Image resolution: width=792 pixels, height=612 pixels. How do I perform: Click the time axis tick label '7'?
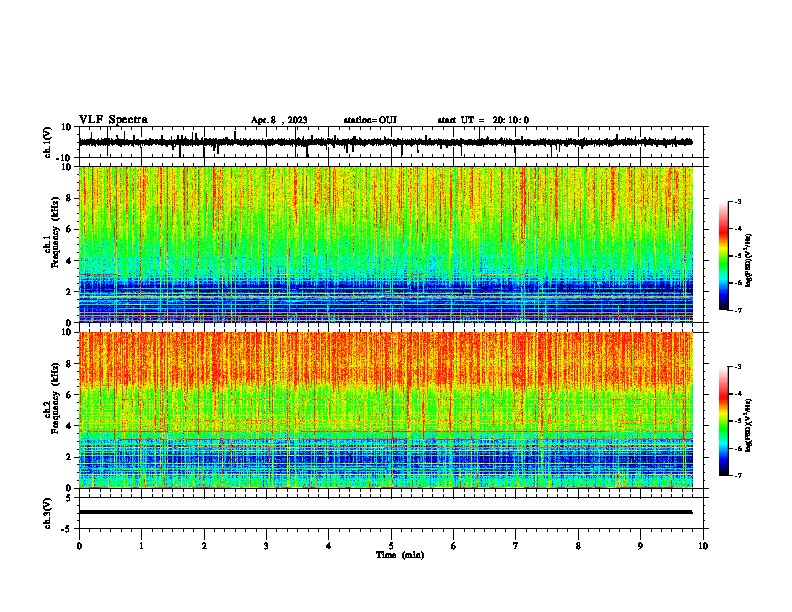pyautogui.click(x=516, y=546)
